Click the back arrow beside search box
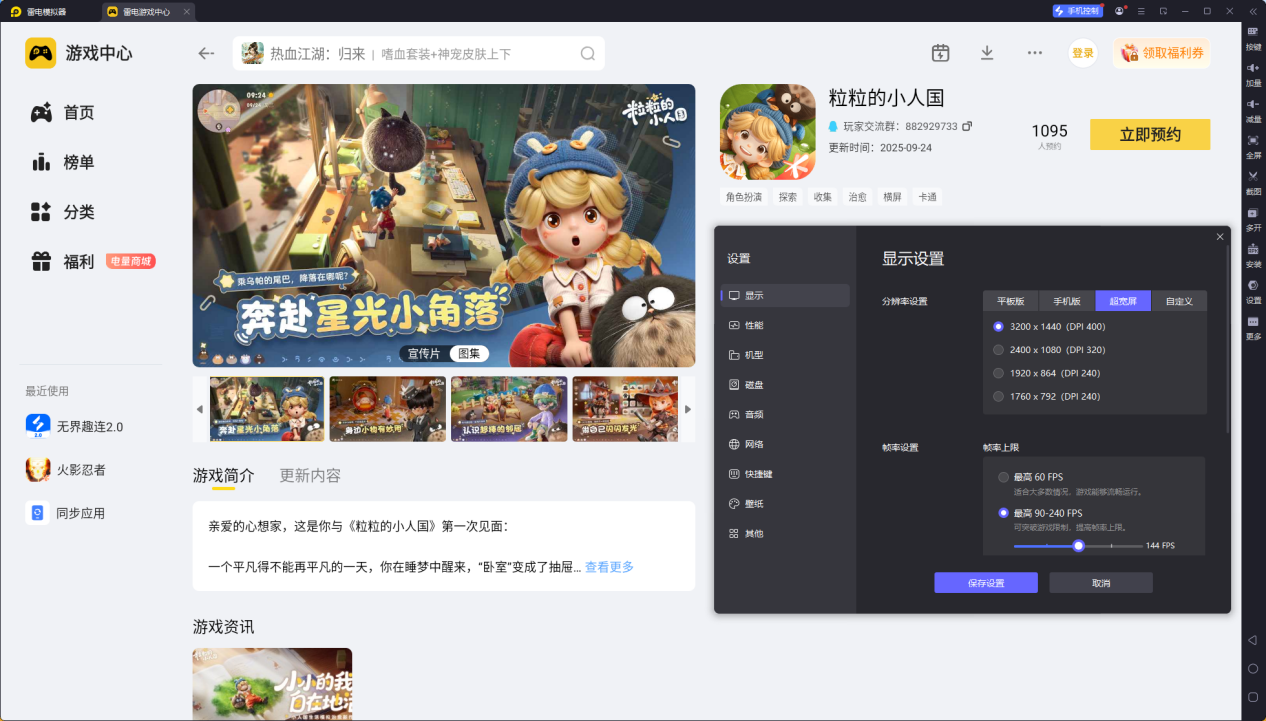This screenshot has height=721, width=1266. (206, 54)
